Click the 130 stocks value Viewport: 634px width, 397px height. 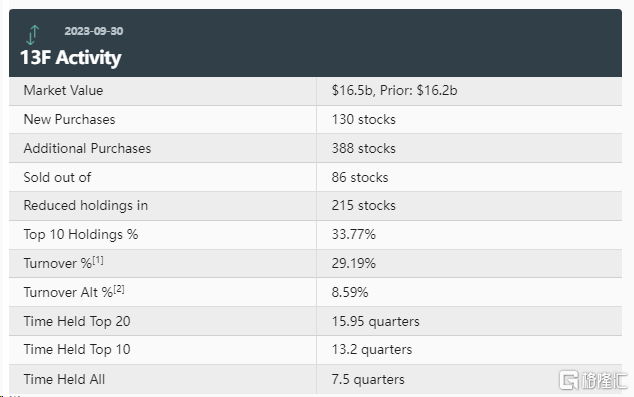coord(363,119)
